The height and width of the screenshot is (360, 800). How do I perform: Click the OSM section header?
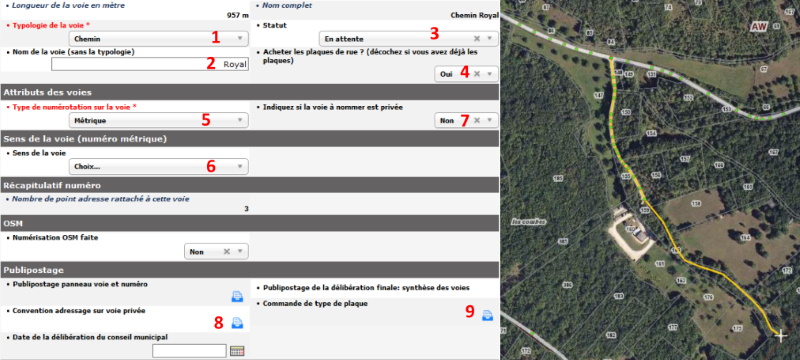(x=249, y=223)
